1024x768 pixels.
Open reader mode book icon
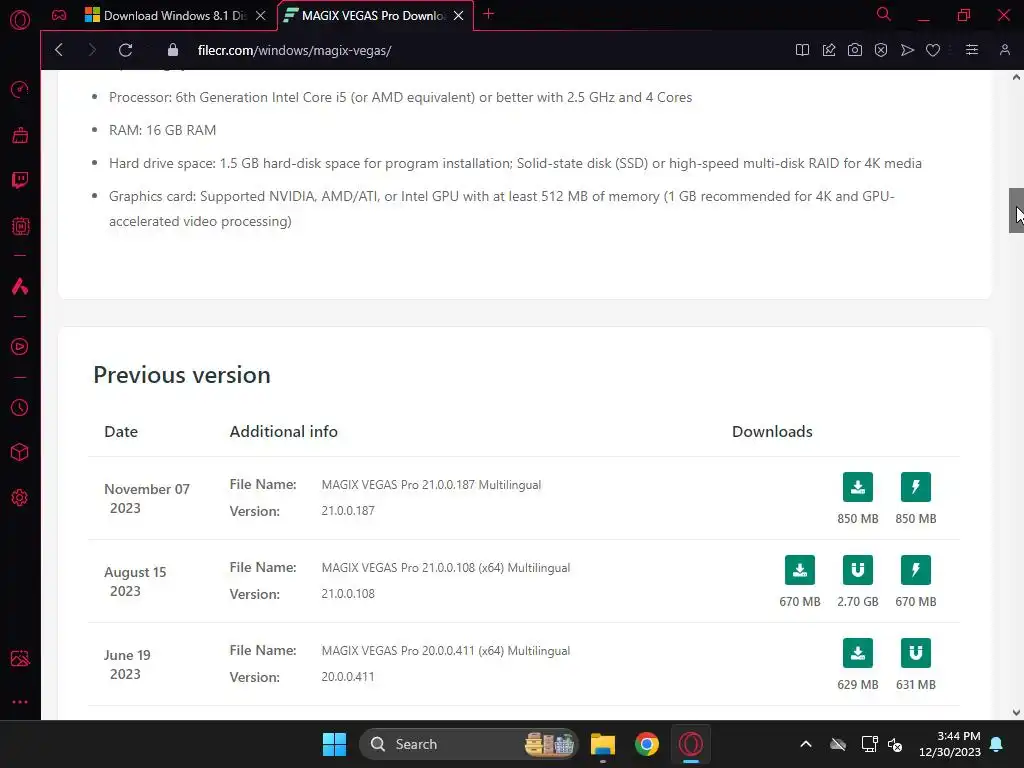[802, 50]
